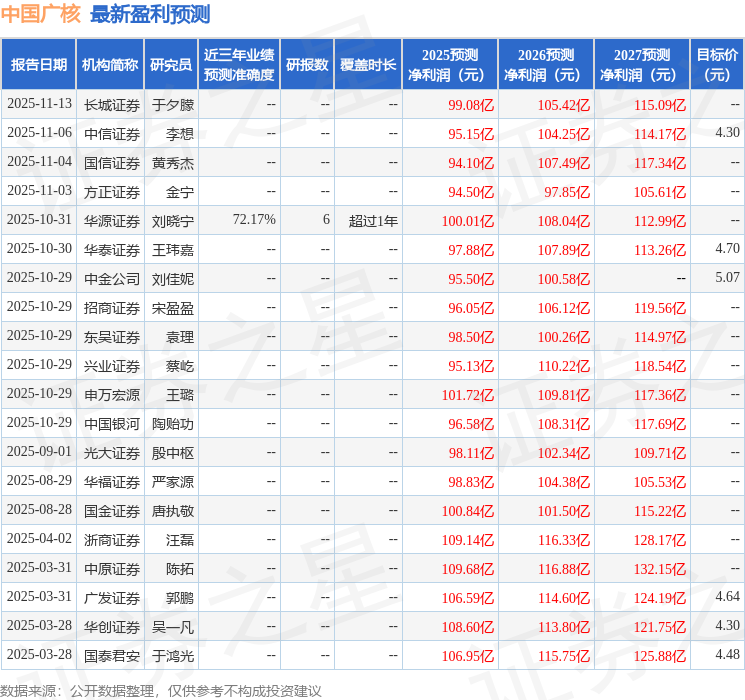
Task: Click the 72.17% accuracy value
Action: click(x=254, y=219)
